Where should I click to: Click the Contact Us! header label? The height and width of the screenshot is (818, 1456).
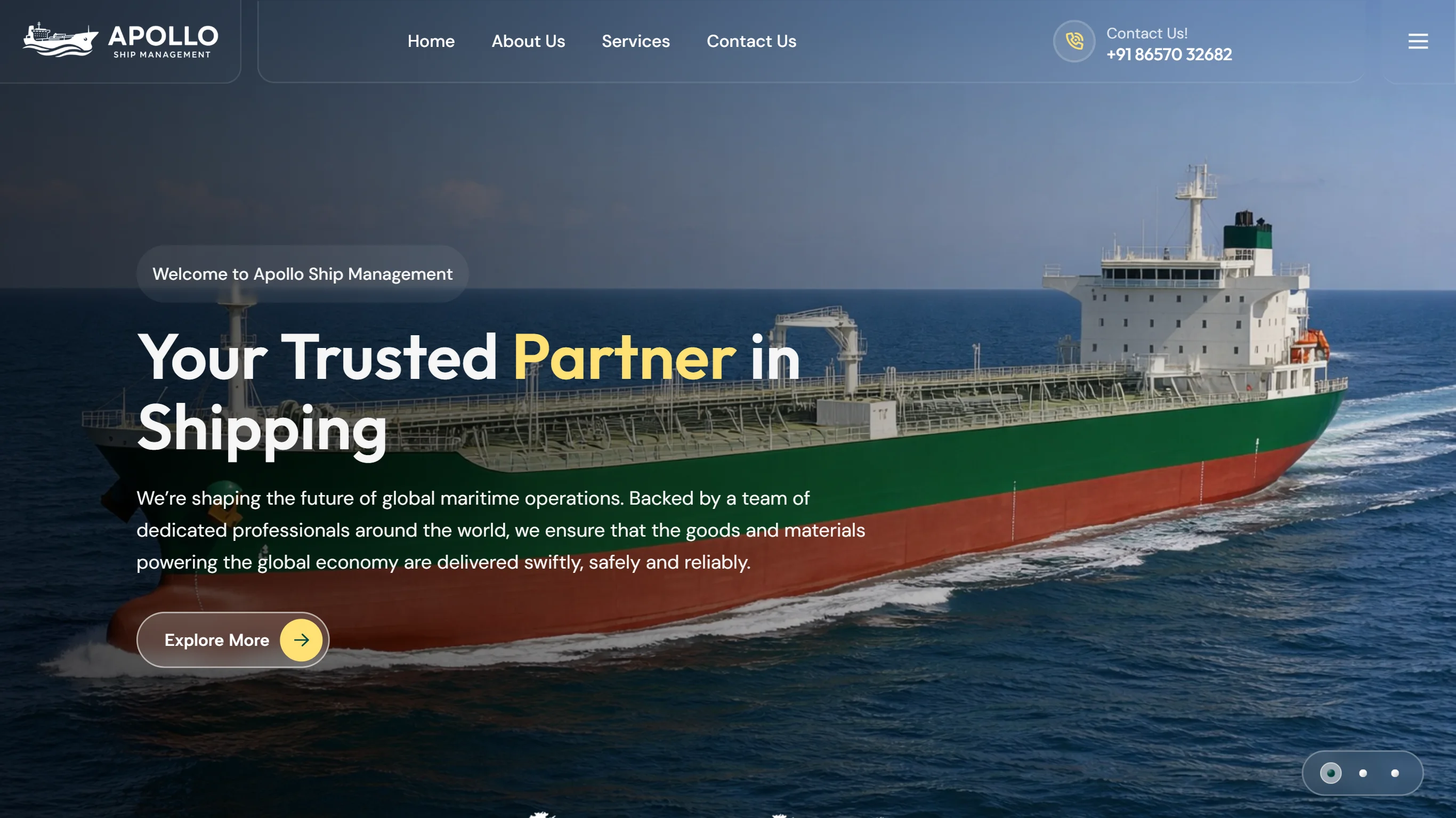pos(1147,34)
